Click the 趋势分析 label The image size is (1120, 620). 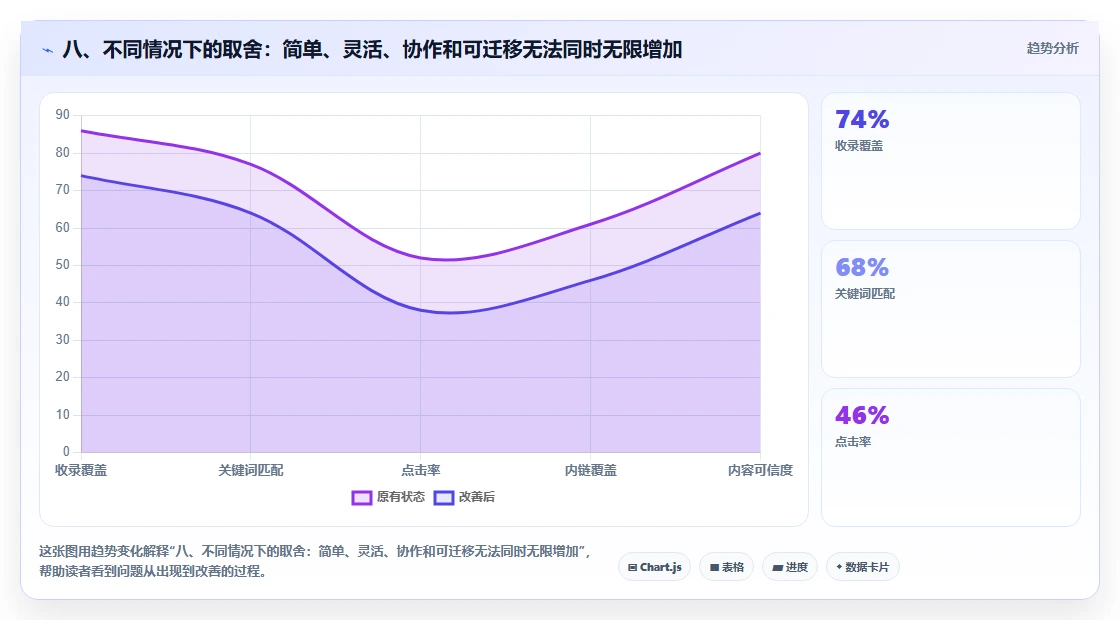[1052, 49]
